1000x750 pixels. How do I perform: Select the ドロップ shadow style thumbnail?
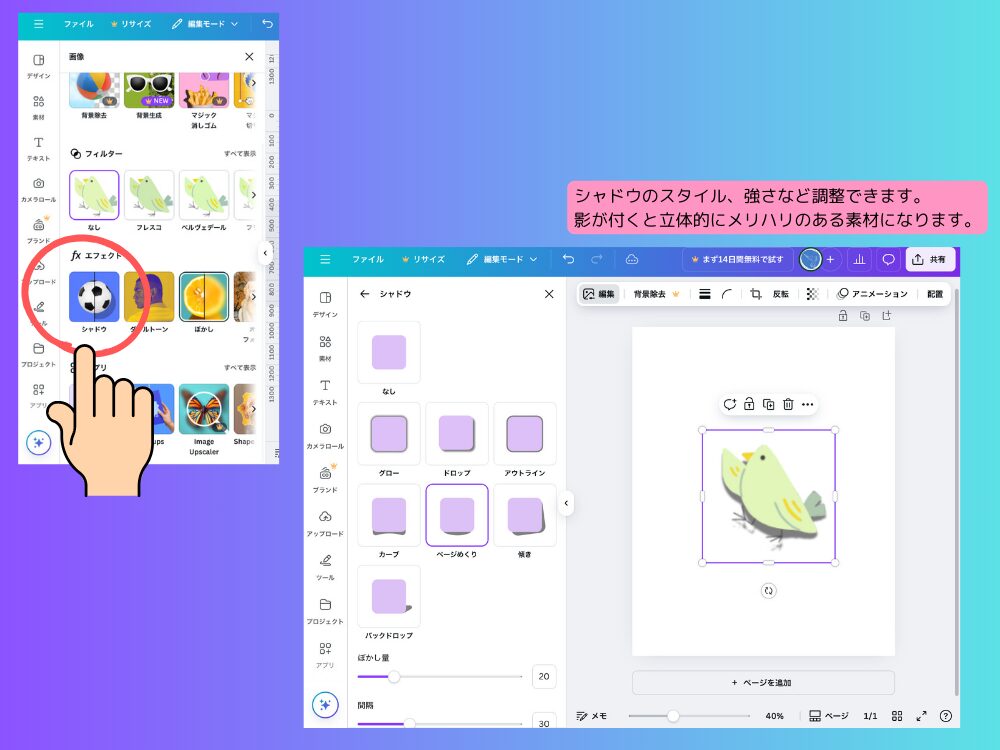[457, 432]
